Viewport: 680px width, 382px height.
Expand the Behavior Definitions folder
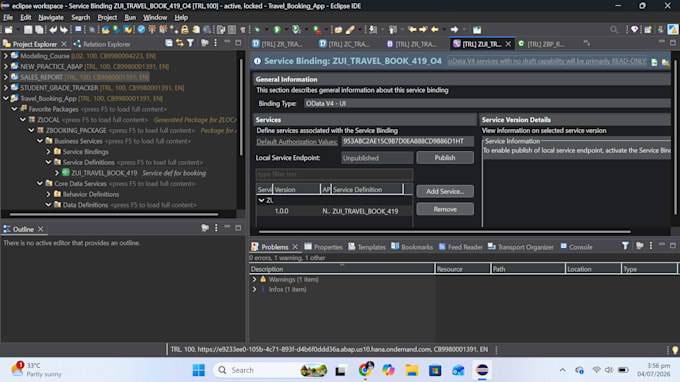(x=49, y=194)
